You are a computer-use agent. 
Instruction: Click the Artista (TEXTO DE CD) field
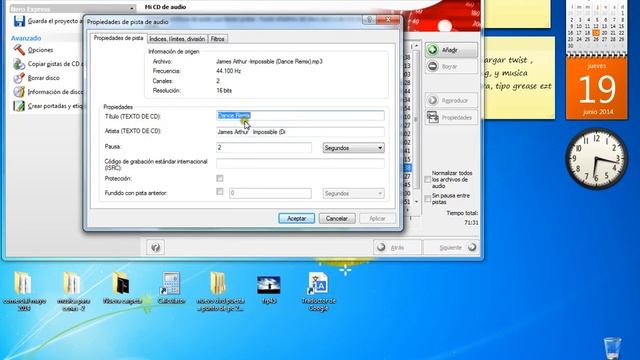pyautogui.click(x=300, y=132)
